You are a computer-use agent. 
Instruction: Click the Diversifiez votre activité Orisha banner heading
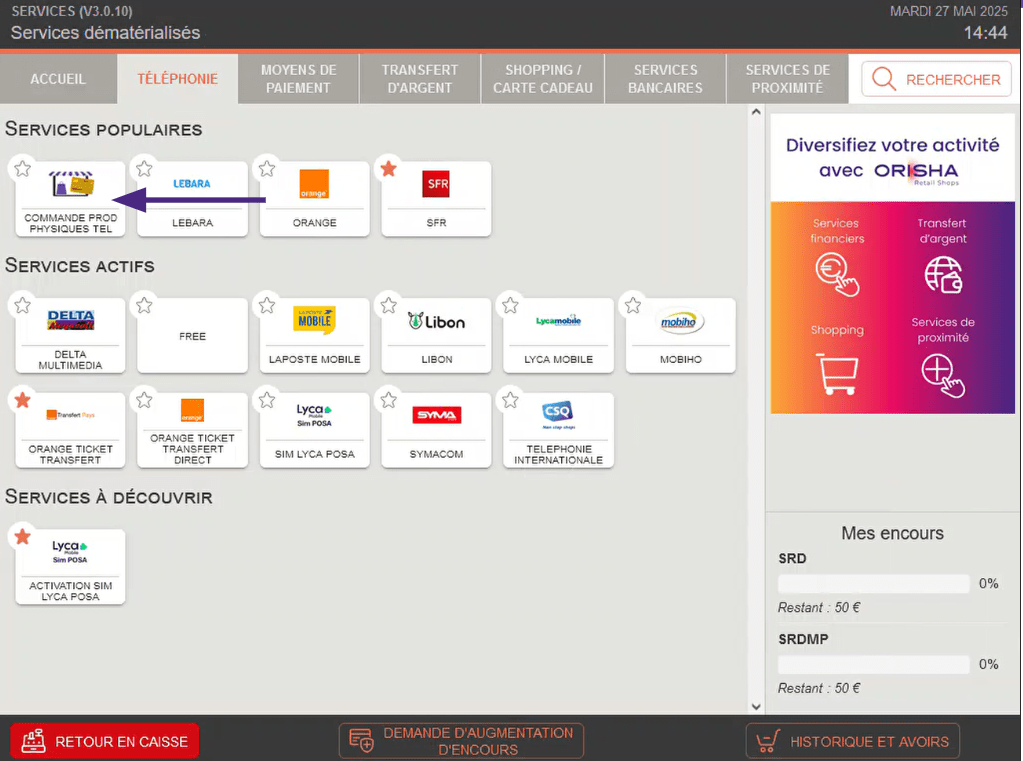pyautogui.click(x=892, y=158)
